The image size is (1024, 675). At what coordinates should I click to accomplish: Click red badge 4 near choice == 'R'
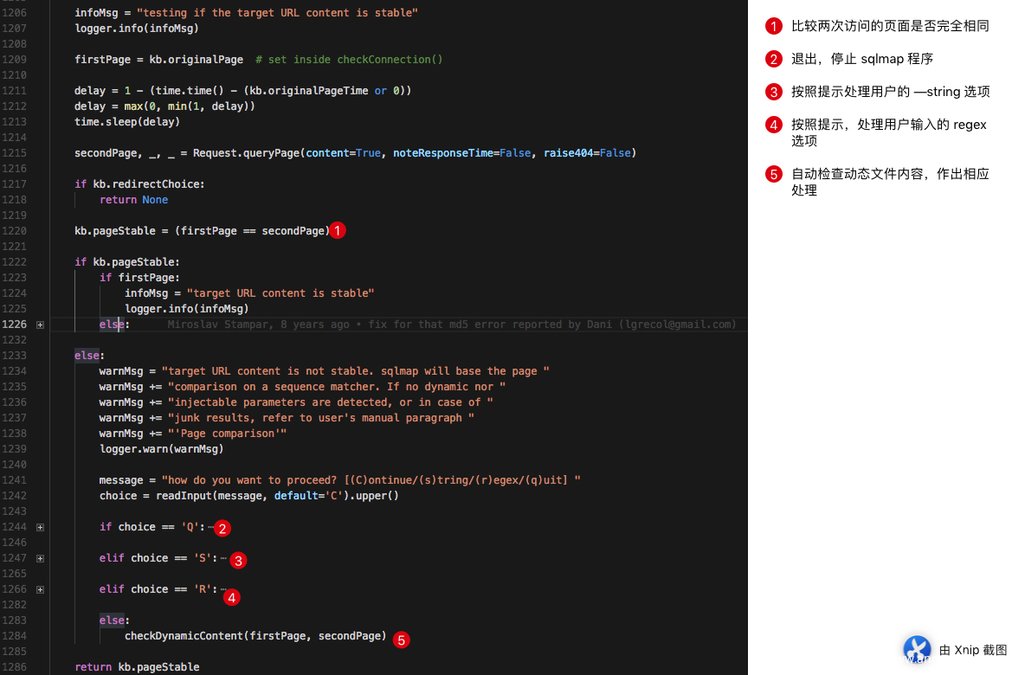point(231,598)
